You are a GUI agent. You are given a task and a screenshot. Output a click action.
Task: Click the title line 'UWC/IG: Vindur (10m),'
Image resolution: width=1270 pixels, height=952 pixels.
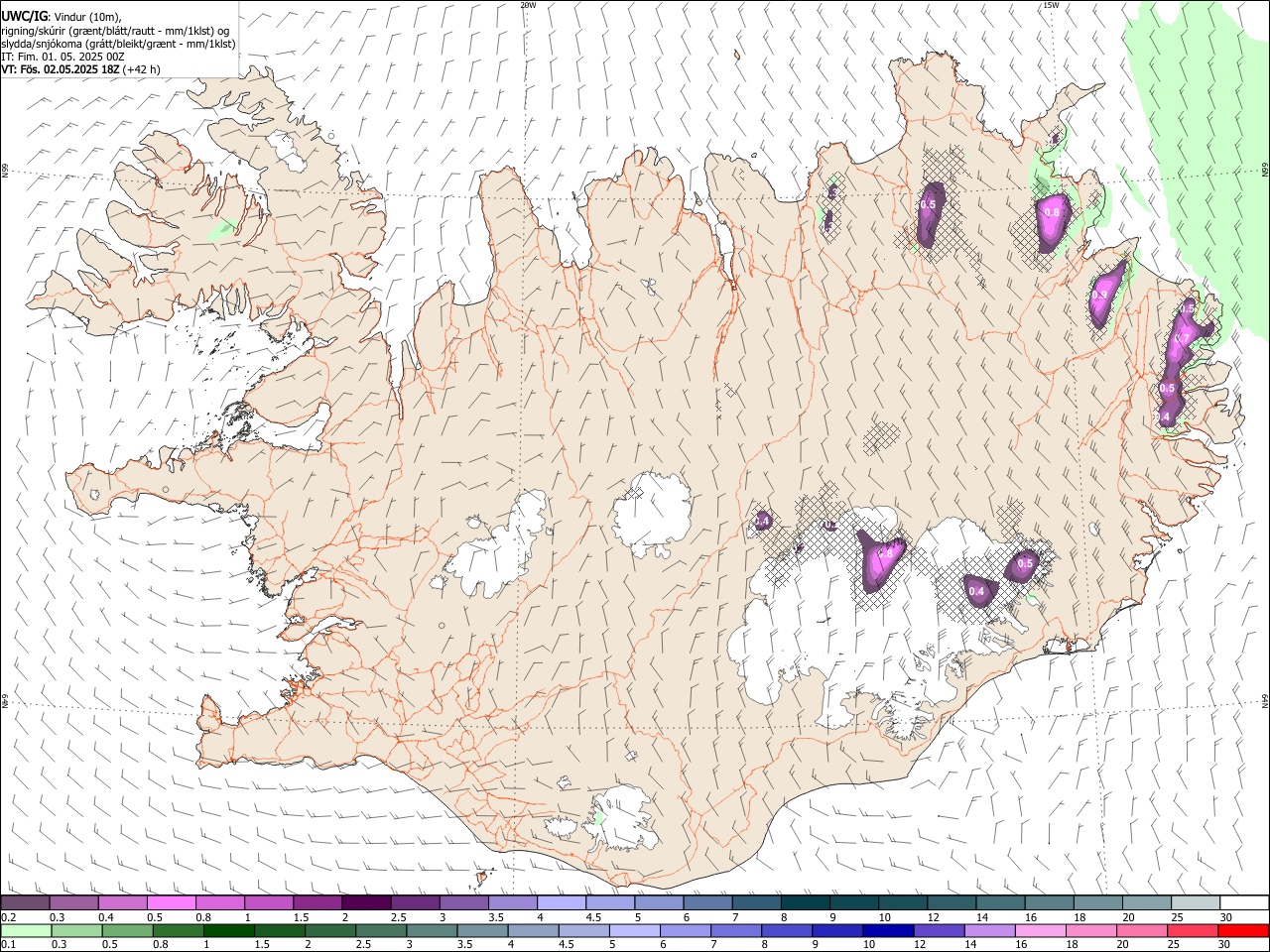tap(61, 17)
